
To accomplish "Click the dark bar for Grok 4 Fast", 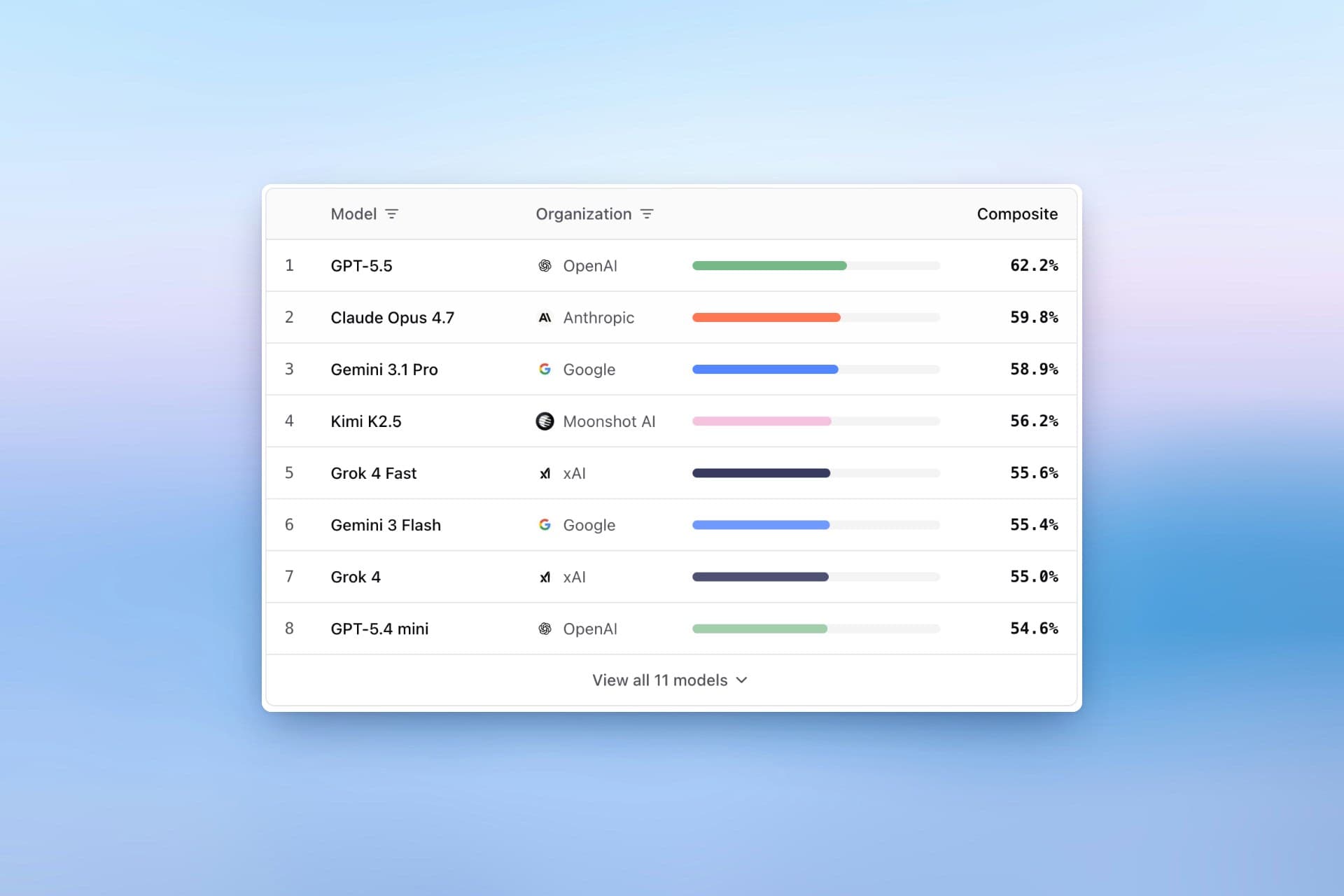I will tap(761, 473).
